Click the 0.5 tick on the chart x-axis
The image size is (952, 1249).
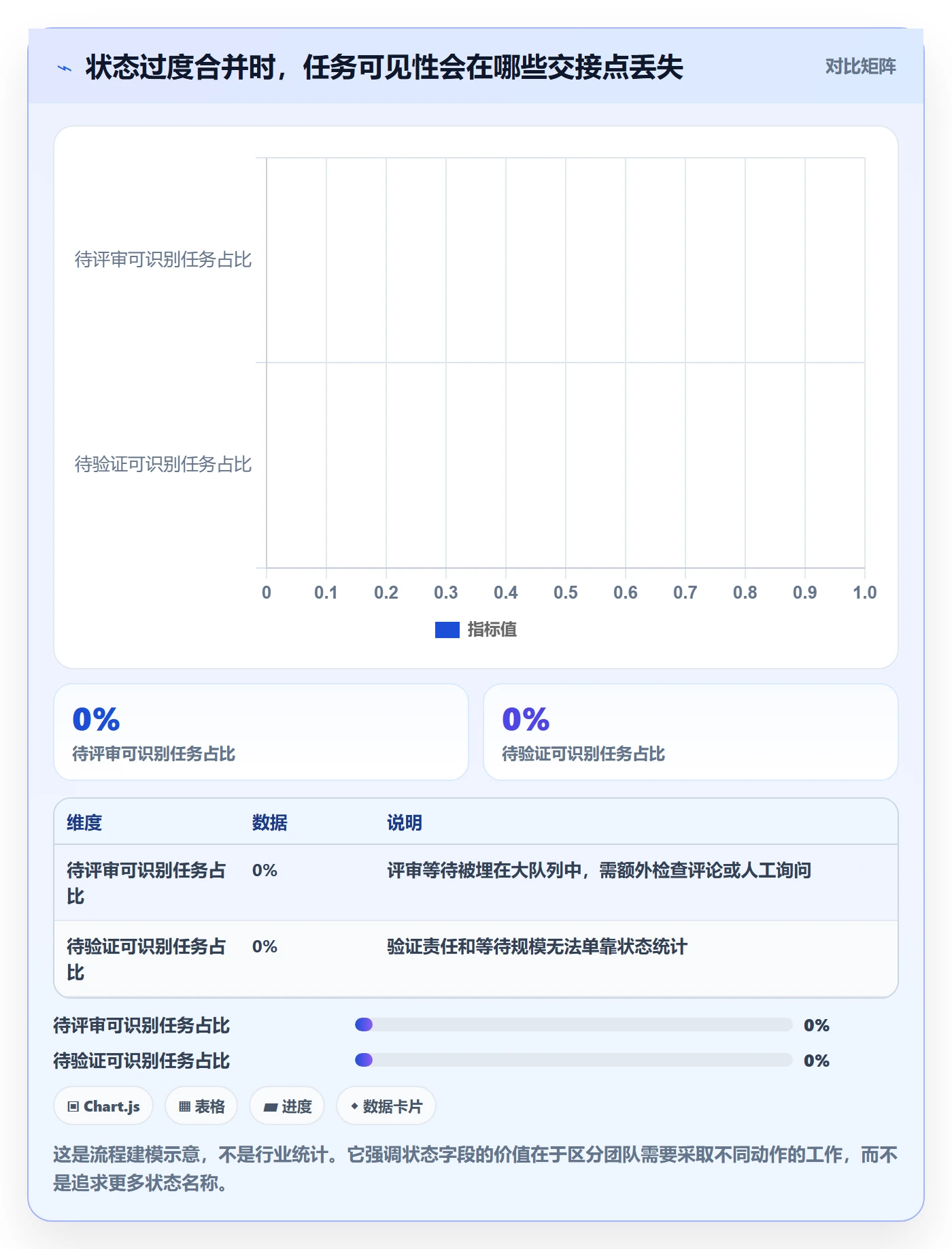(x=566, y=593)
